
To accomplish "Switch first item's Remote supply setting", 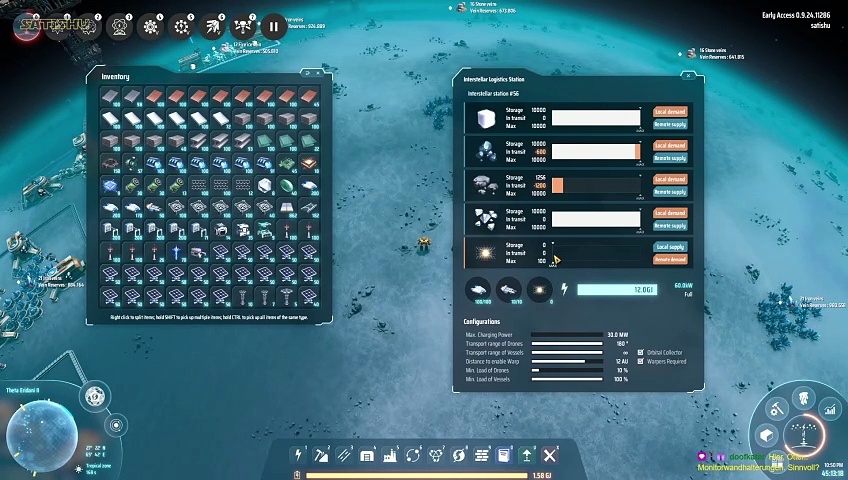I will tap(670, 125).
